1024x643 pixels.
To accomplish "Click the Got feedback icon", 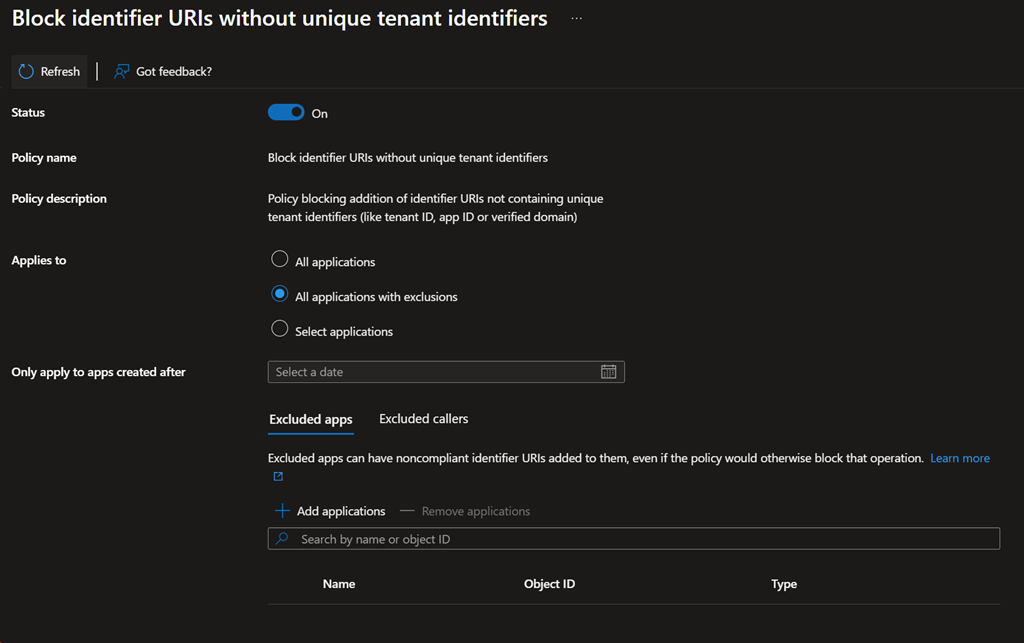I will point(122,71).
